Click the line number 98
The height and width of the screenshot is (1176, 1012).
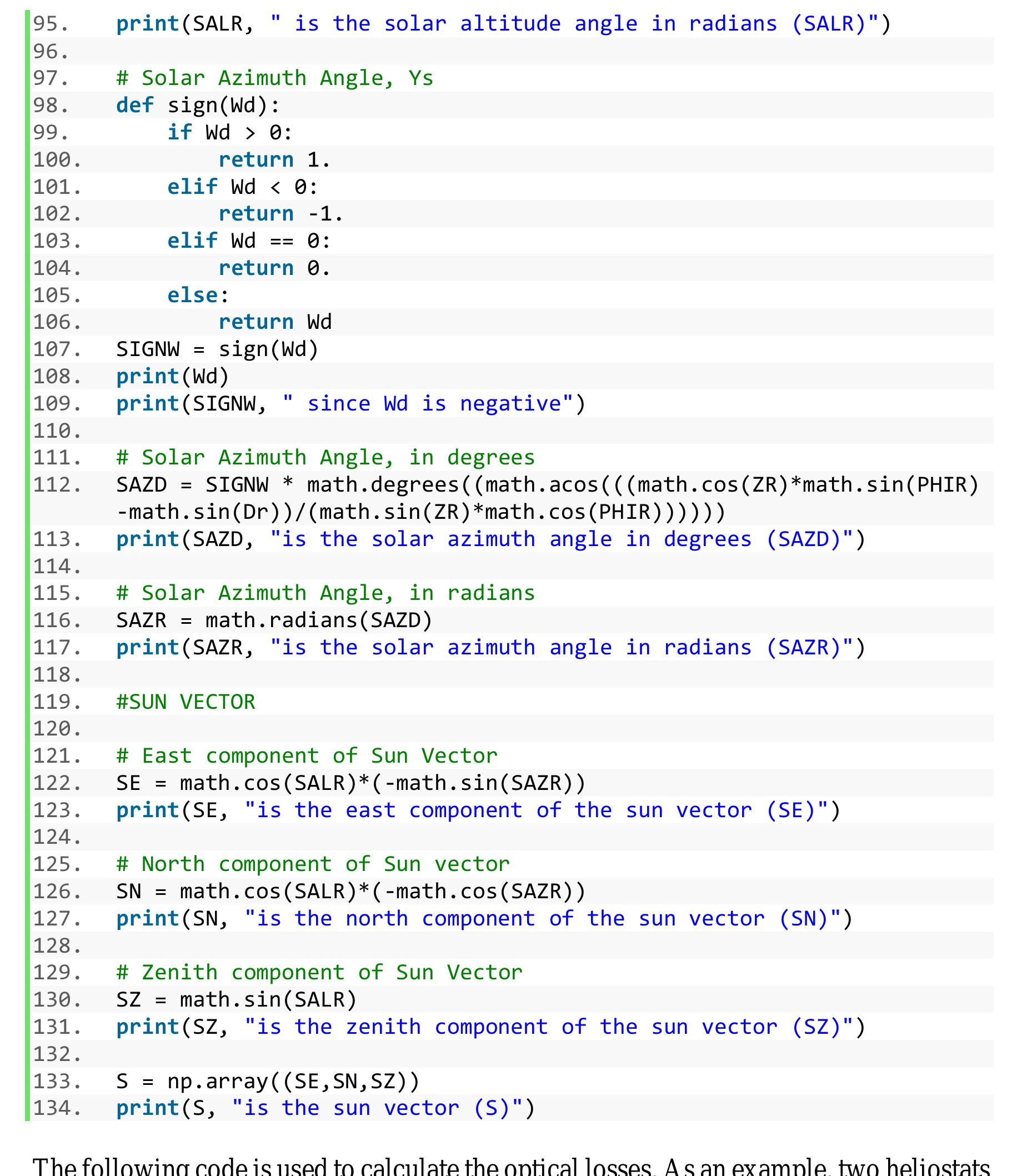[x=51, y=106]
